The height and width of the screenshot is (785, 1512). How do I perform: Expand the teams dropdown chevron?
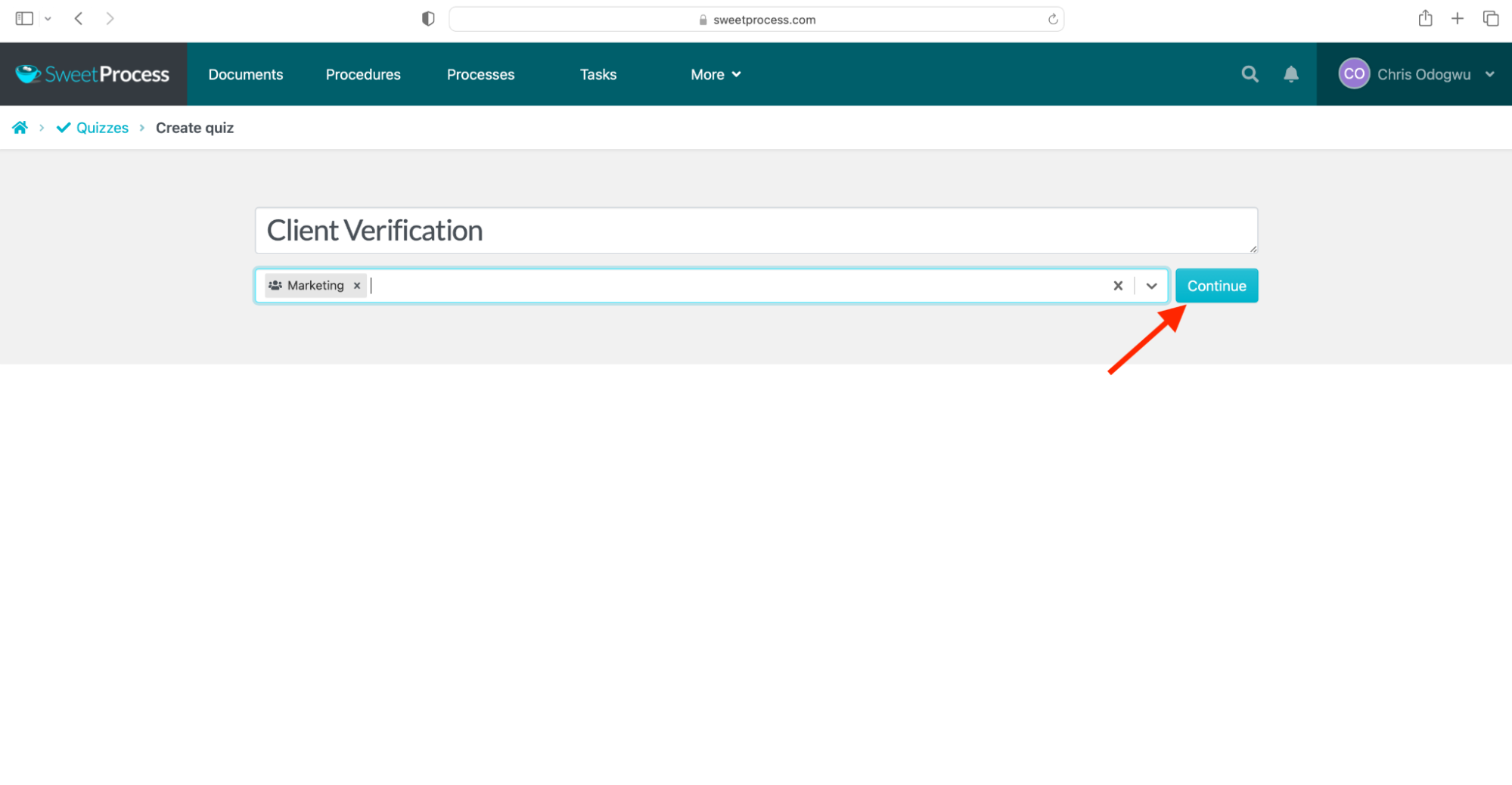1151,286
